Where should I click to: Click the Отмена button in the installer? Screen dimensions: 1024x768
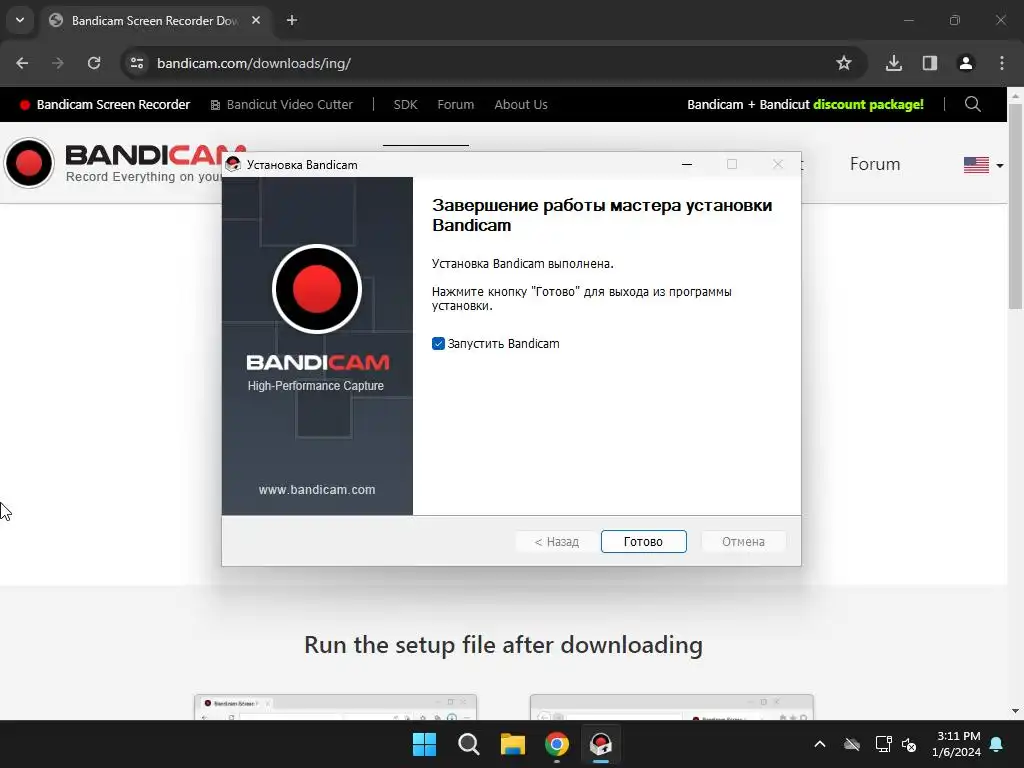coord(743,541)
